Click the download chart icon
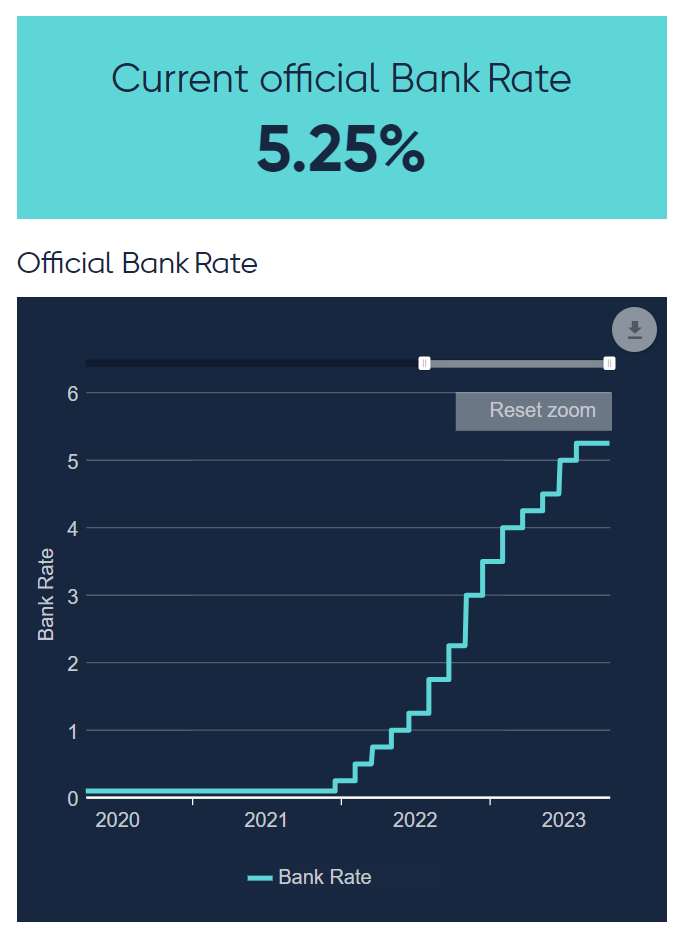Viewport: 675px width, 934px height. (x=634, y=330)
